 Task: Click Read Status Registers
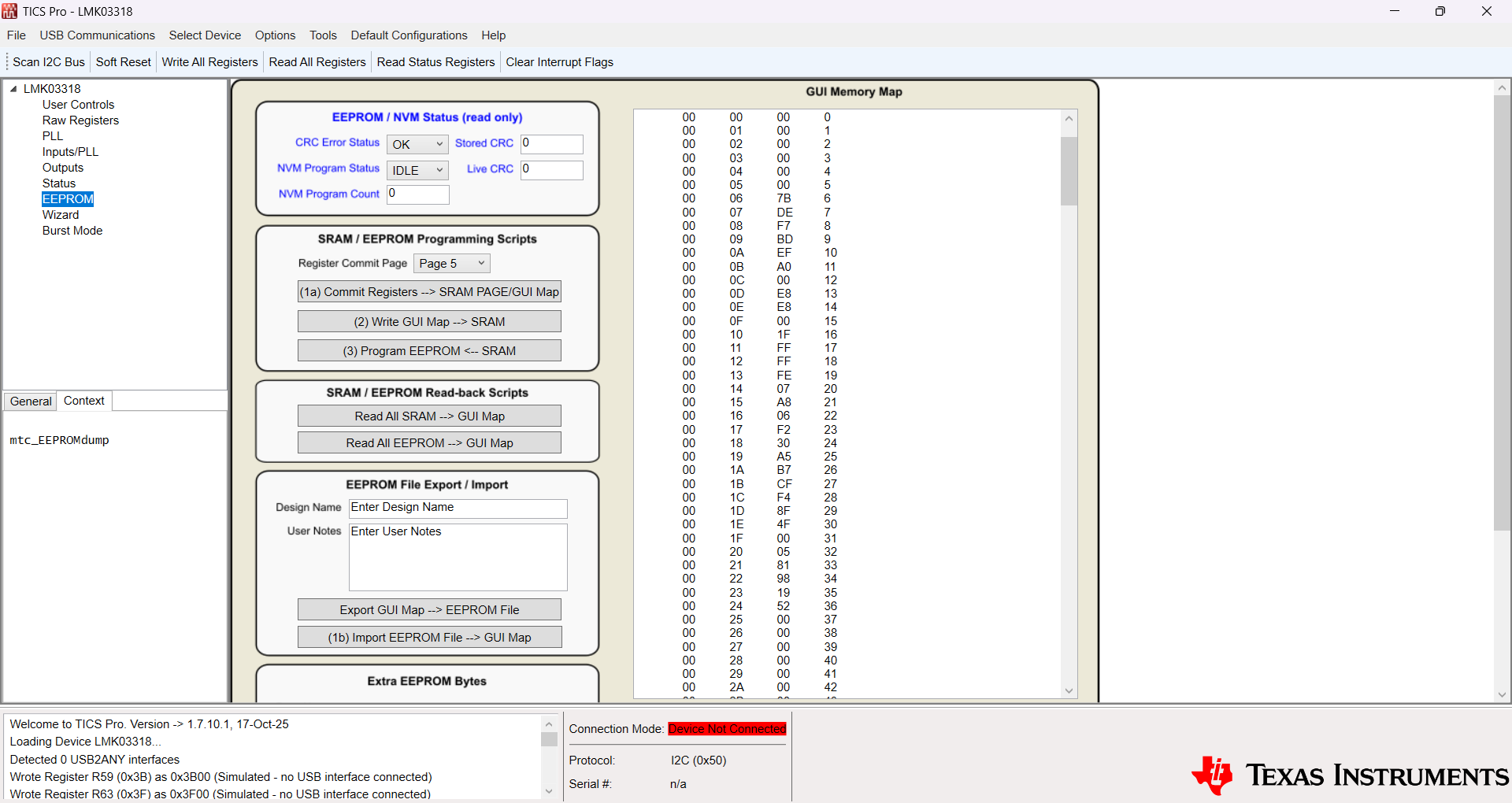click(435, 62)
